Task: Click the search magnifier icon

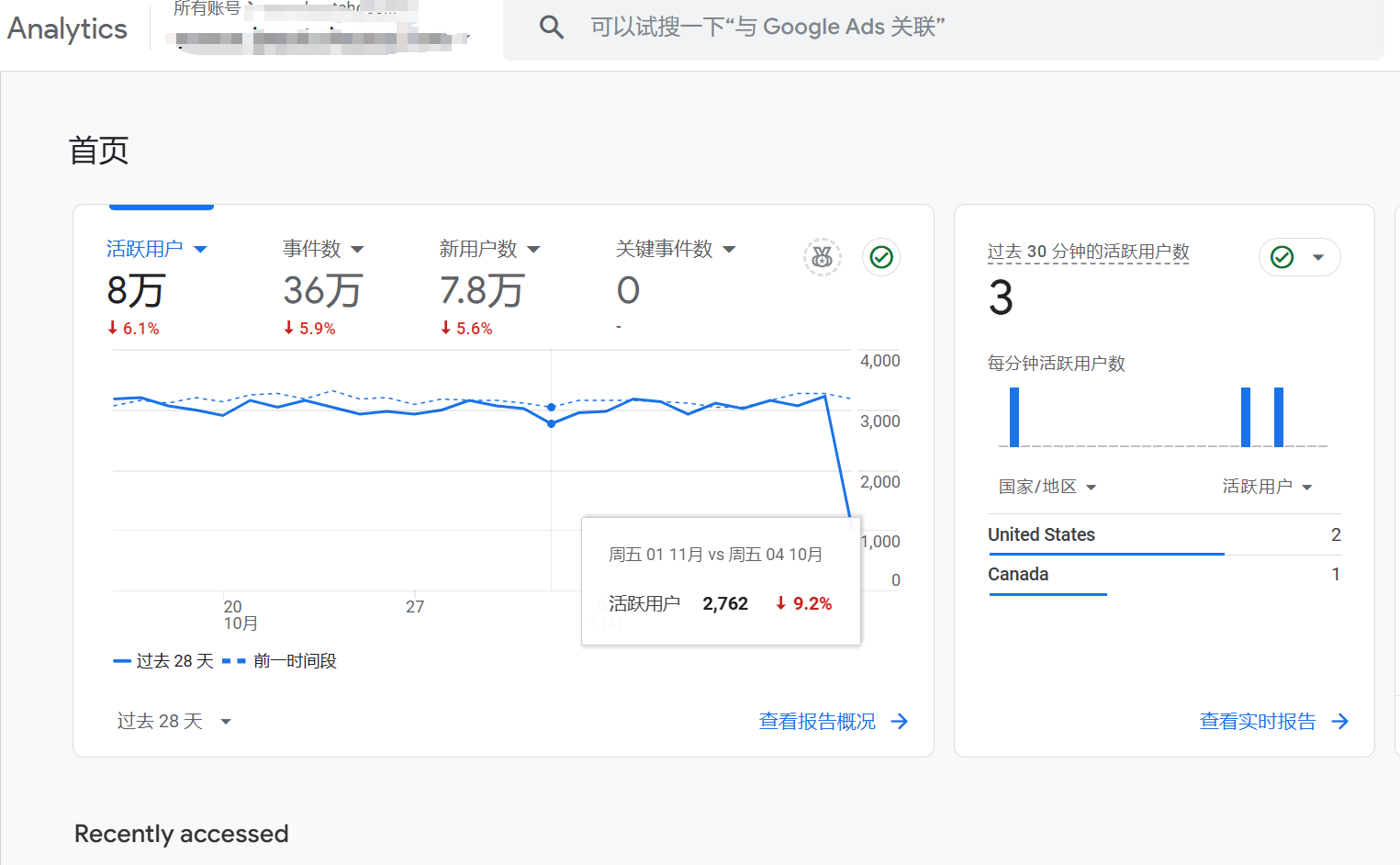Action: (551, 27)
